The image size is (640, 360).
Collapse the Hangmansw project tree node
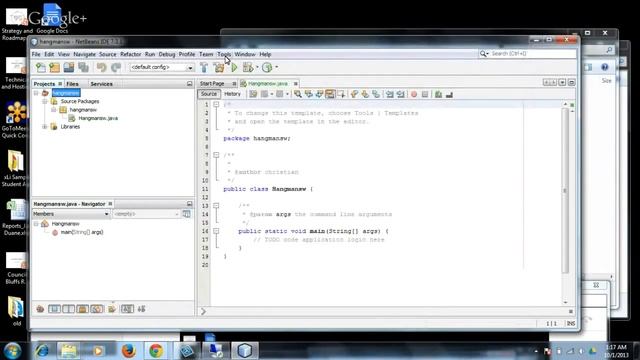(36, 93)
